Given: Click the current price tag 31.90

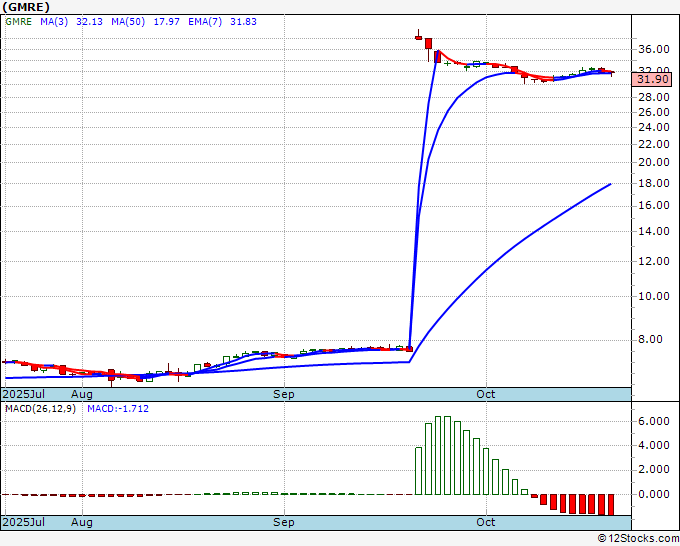Looking at the screenshot, I should click(x=652, y=79).
